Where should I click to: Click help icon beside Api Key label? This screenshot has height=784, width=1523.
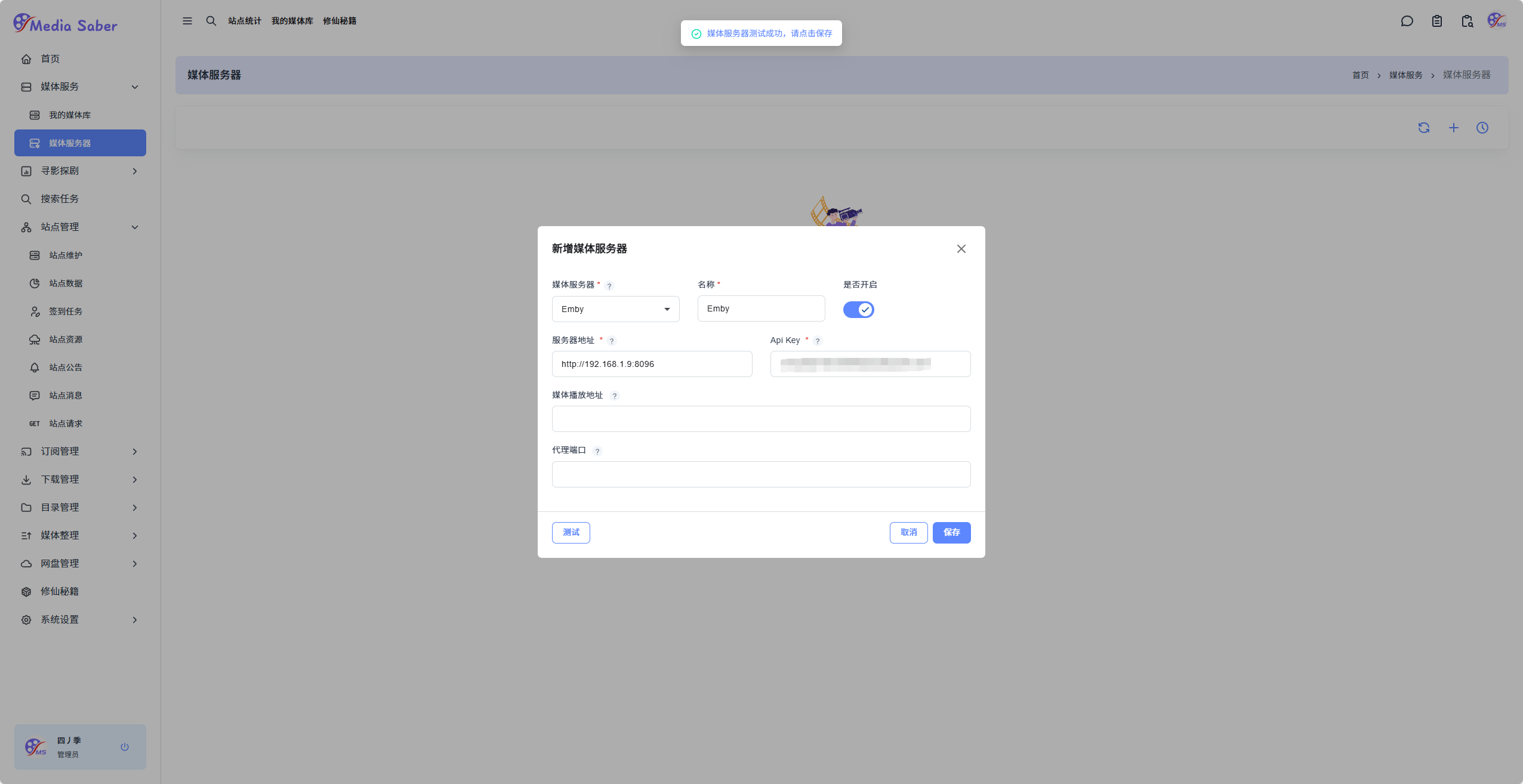coord(818,341)
